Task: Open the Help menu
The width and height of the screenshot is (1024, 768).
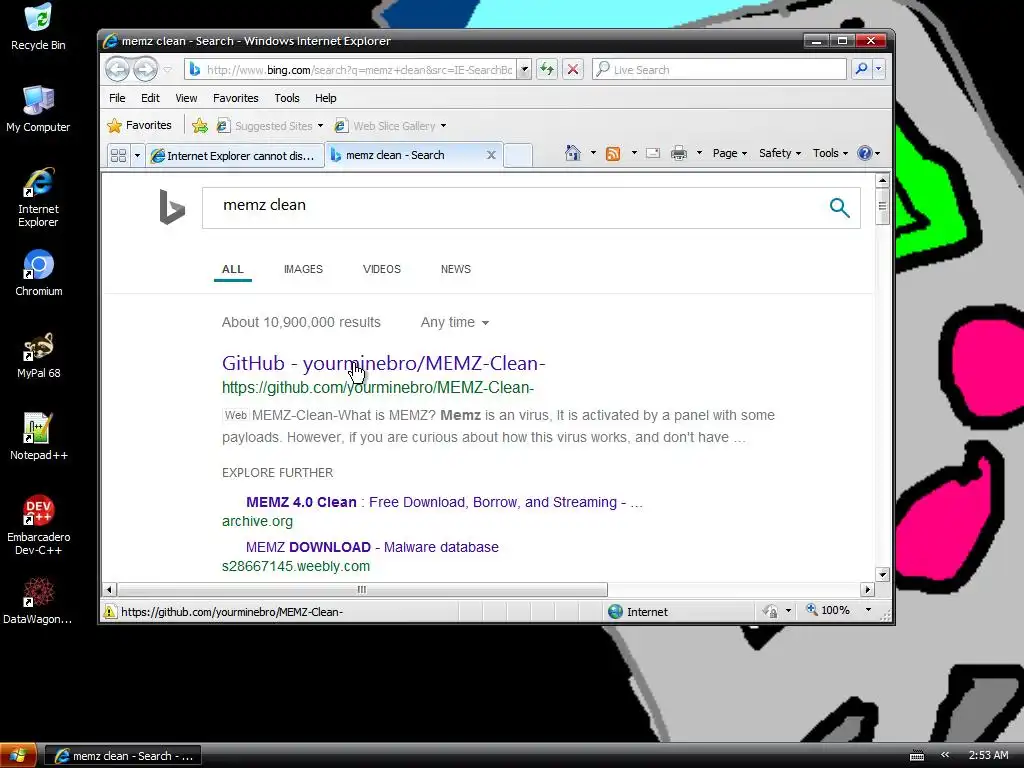Action: (325, 98)
